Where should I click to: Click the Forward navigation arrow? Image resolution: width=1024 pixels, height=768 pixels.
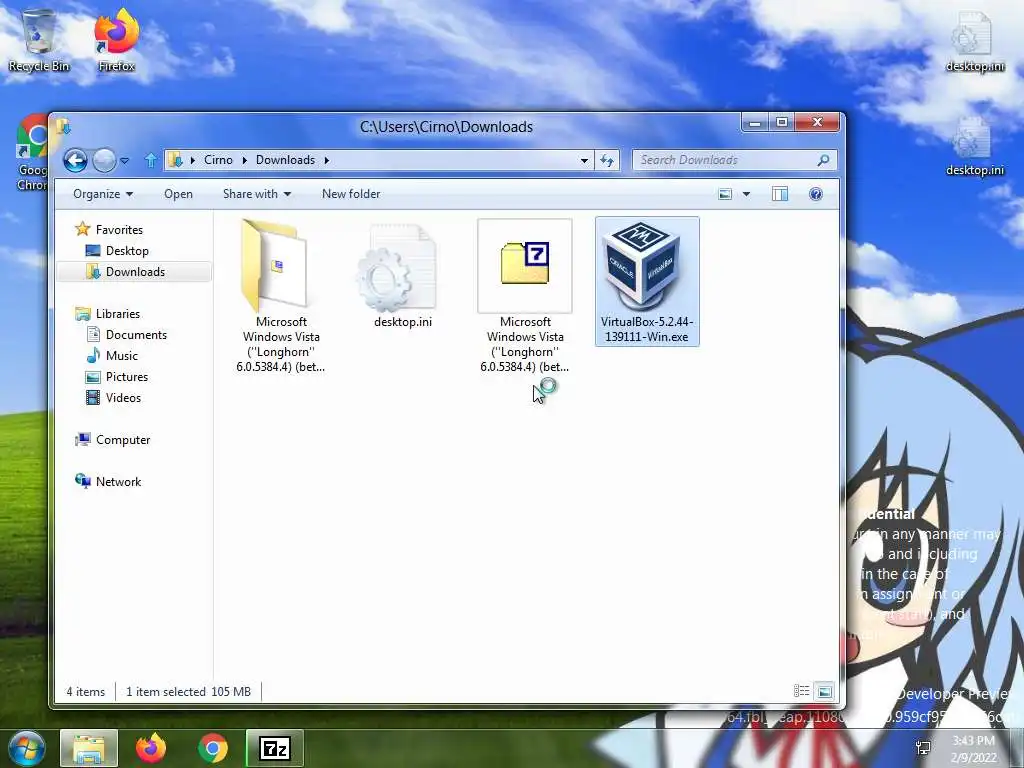pyautogui.click(x=104, y=160)
